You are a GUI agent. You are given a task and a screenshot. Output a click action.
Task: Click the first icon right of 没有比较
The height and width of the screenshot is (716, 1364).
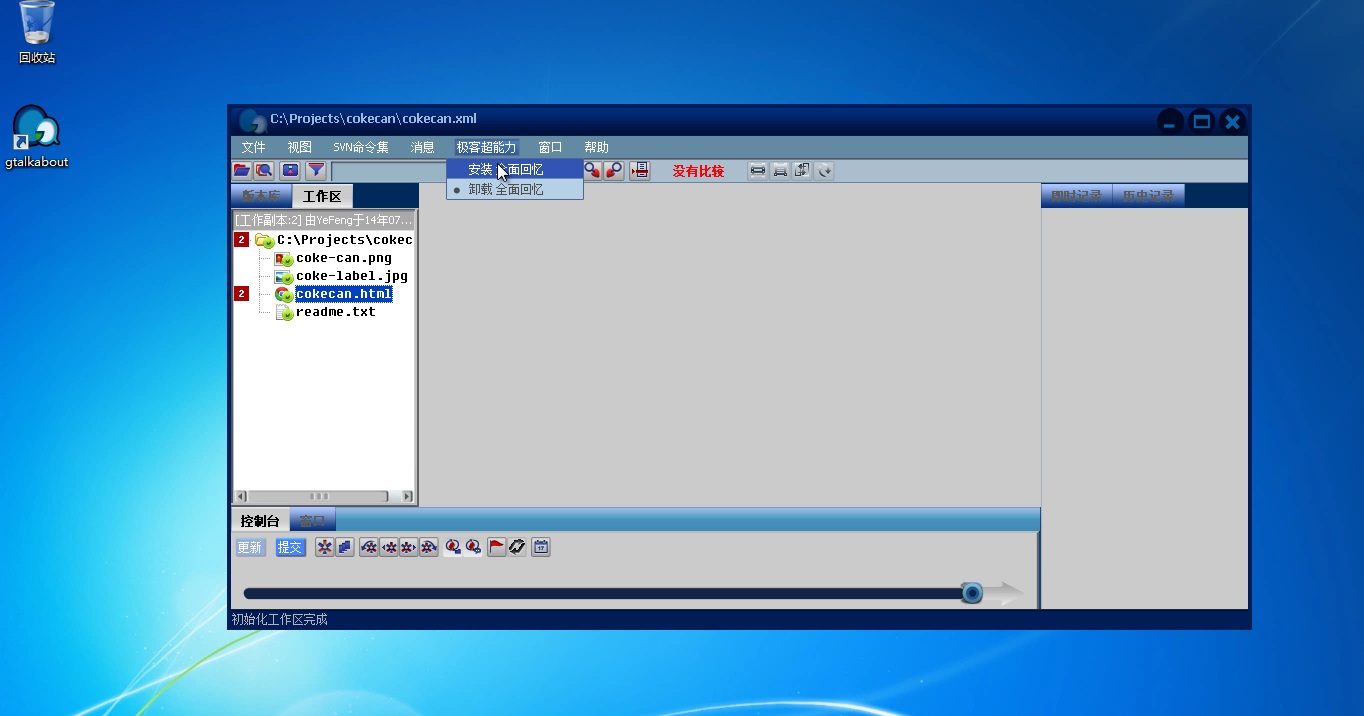758,171
